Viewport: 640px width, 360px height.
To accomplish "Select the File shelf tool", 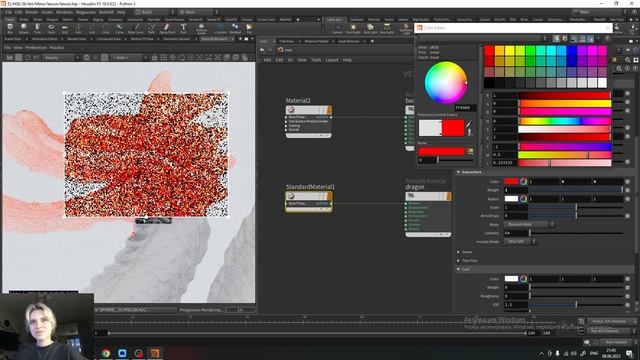I will click(249, 28).
